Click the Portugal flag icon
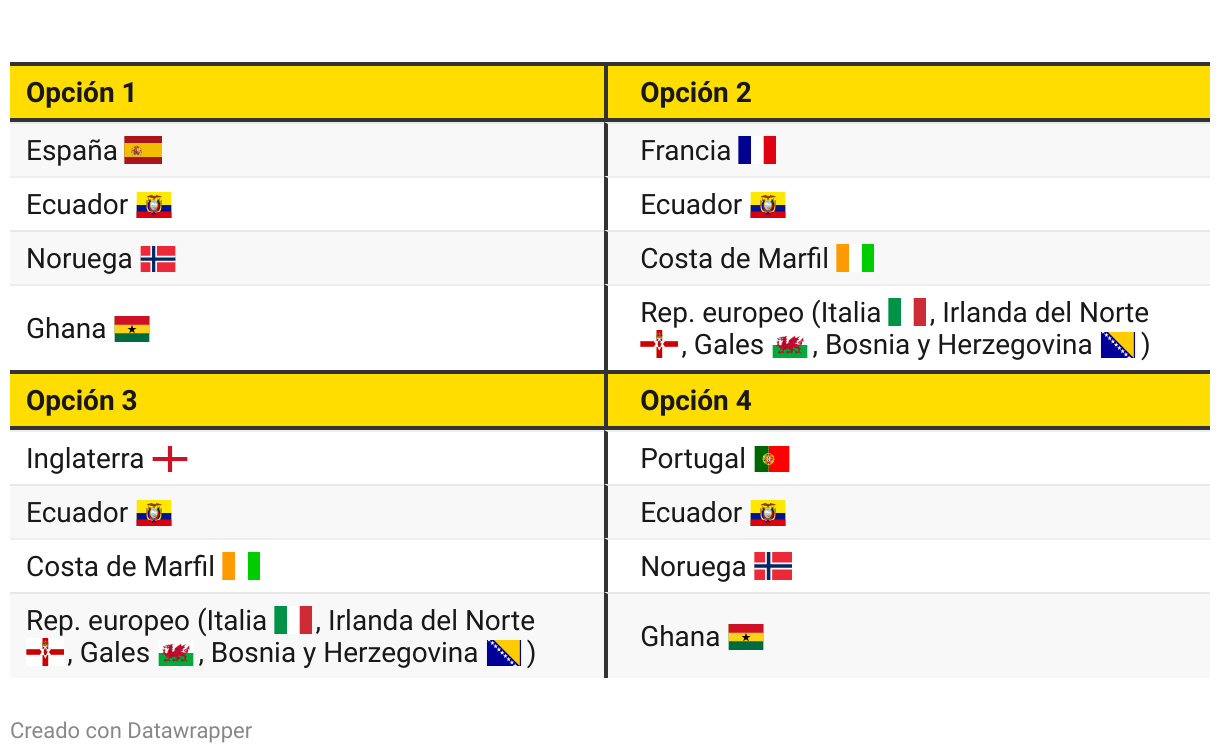The height and width of the screenshot is (754, 1220). coord(772,459)
